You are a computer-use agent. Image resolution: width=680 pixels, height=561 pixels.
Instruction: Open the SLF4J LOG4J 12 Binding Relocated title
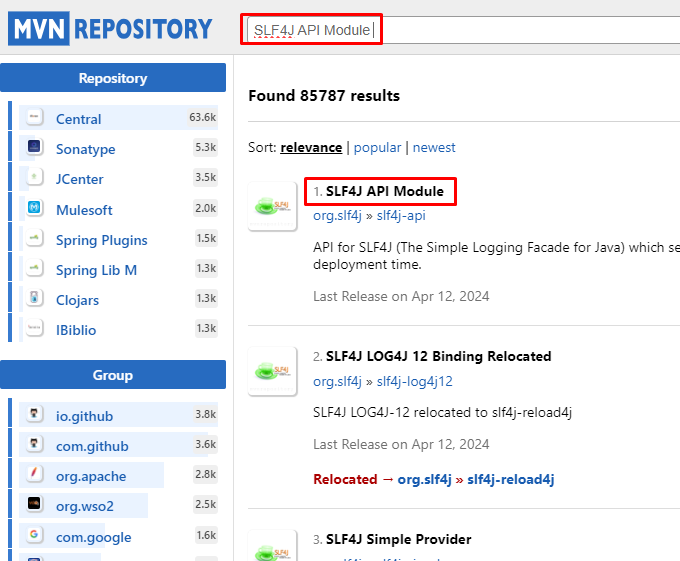point(438,356)
